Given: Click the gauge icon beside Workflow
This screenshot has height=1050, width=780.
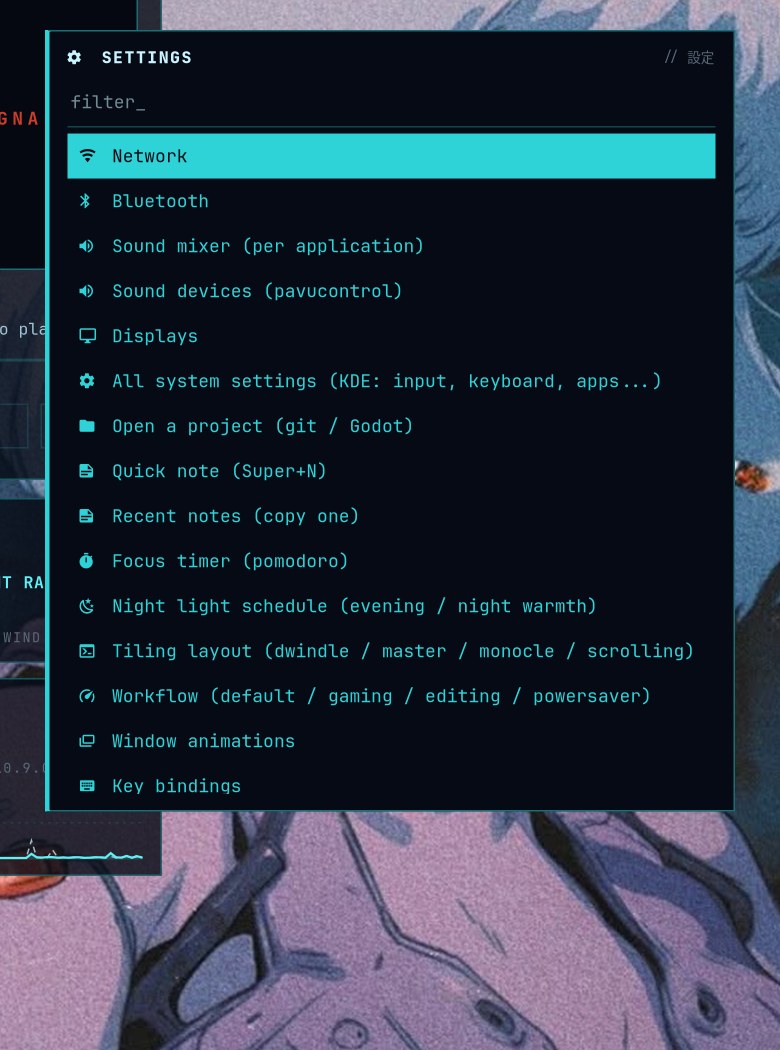Looking at the screenshot, I should pyautogui.click(x=87, y=696).
